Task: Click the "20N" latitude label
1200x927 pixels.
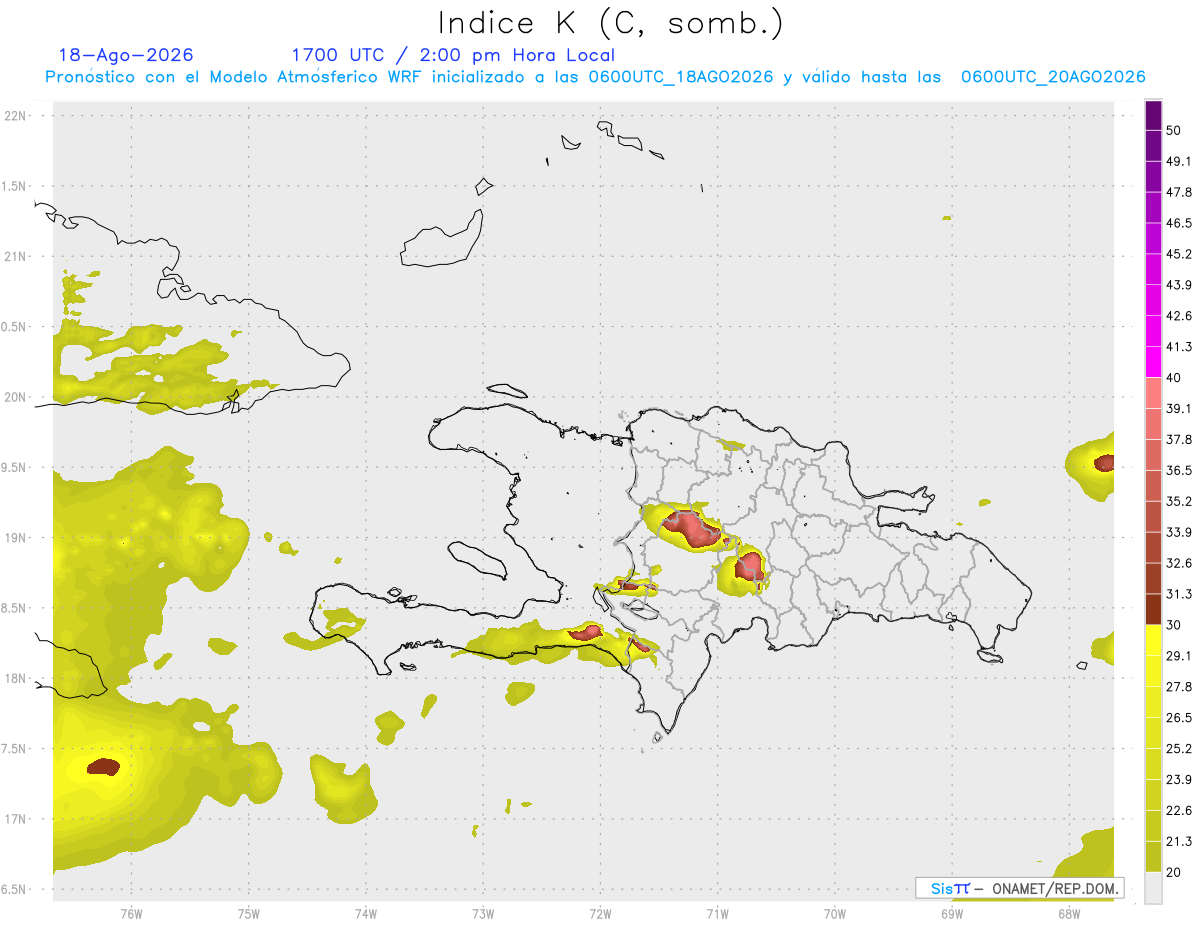Action: [17, 397]
